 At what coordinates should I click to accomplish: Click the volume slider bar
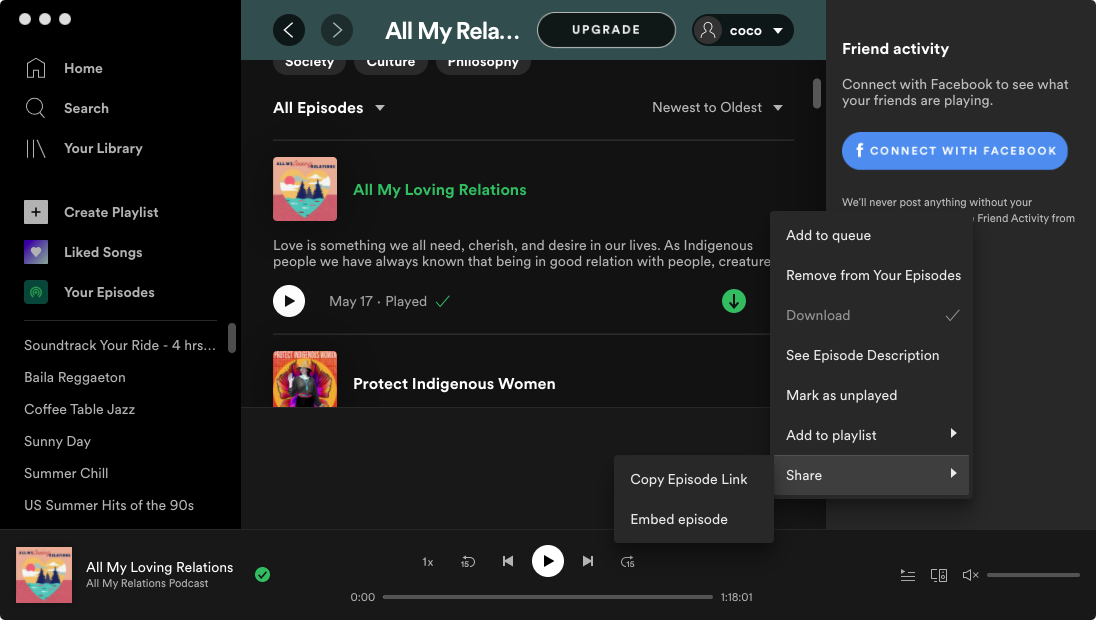[x=1033, y=575]
